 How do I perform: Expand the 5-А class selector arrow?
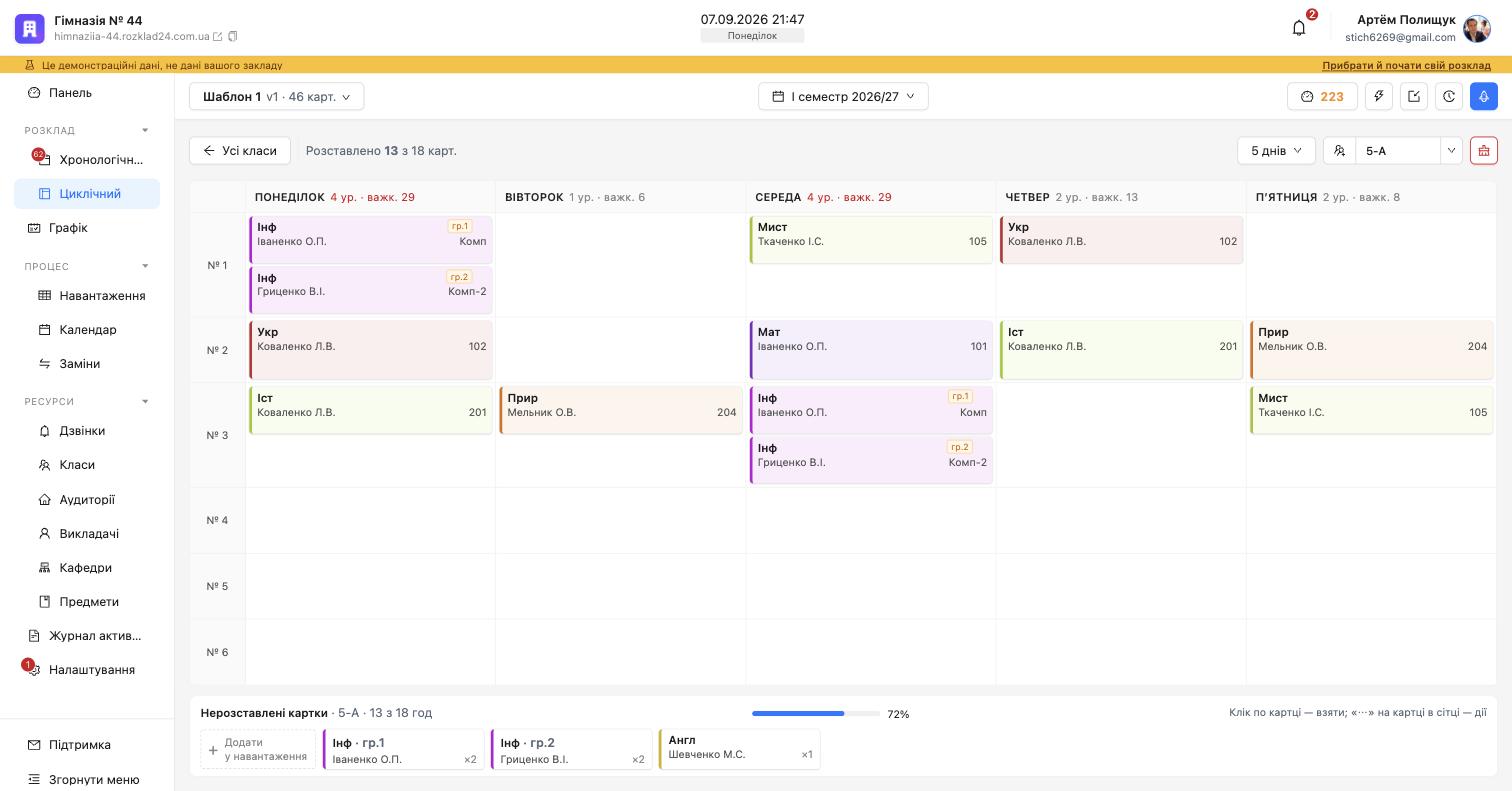click(1451, 151)
